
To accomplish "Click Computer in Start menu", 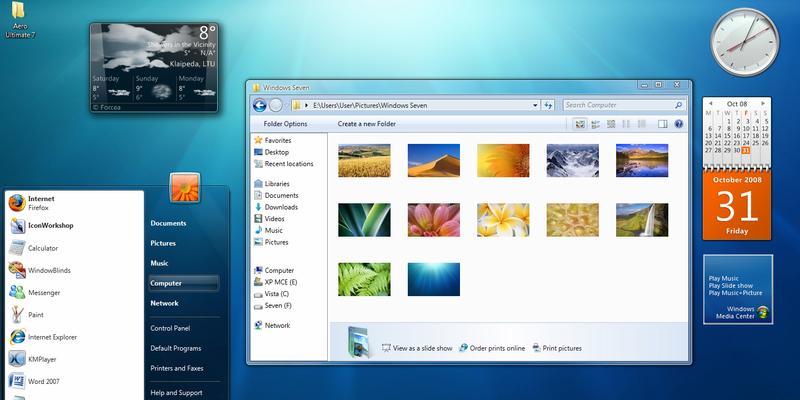I will click(x=184, y=283).
